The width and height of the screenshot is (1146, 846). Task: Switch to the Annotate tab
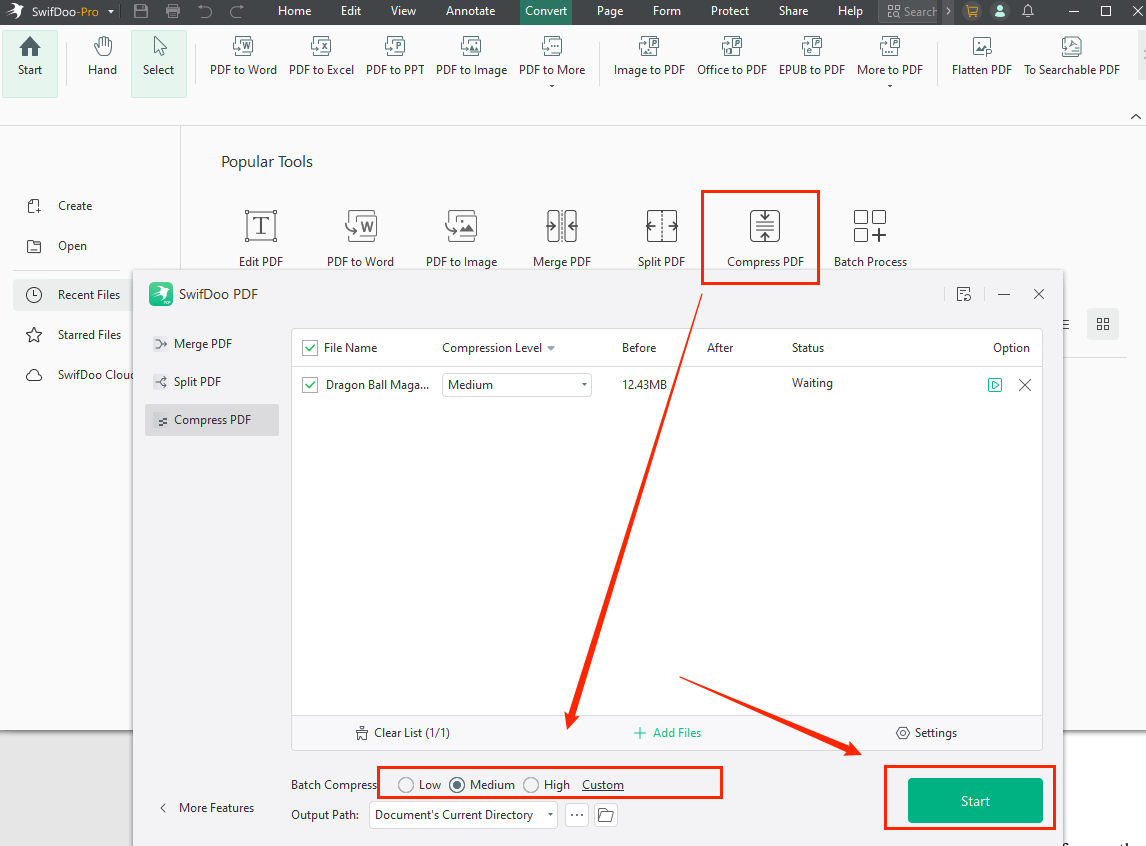click(x=471, y=11)
